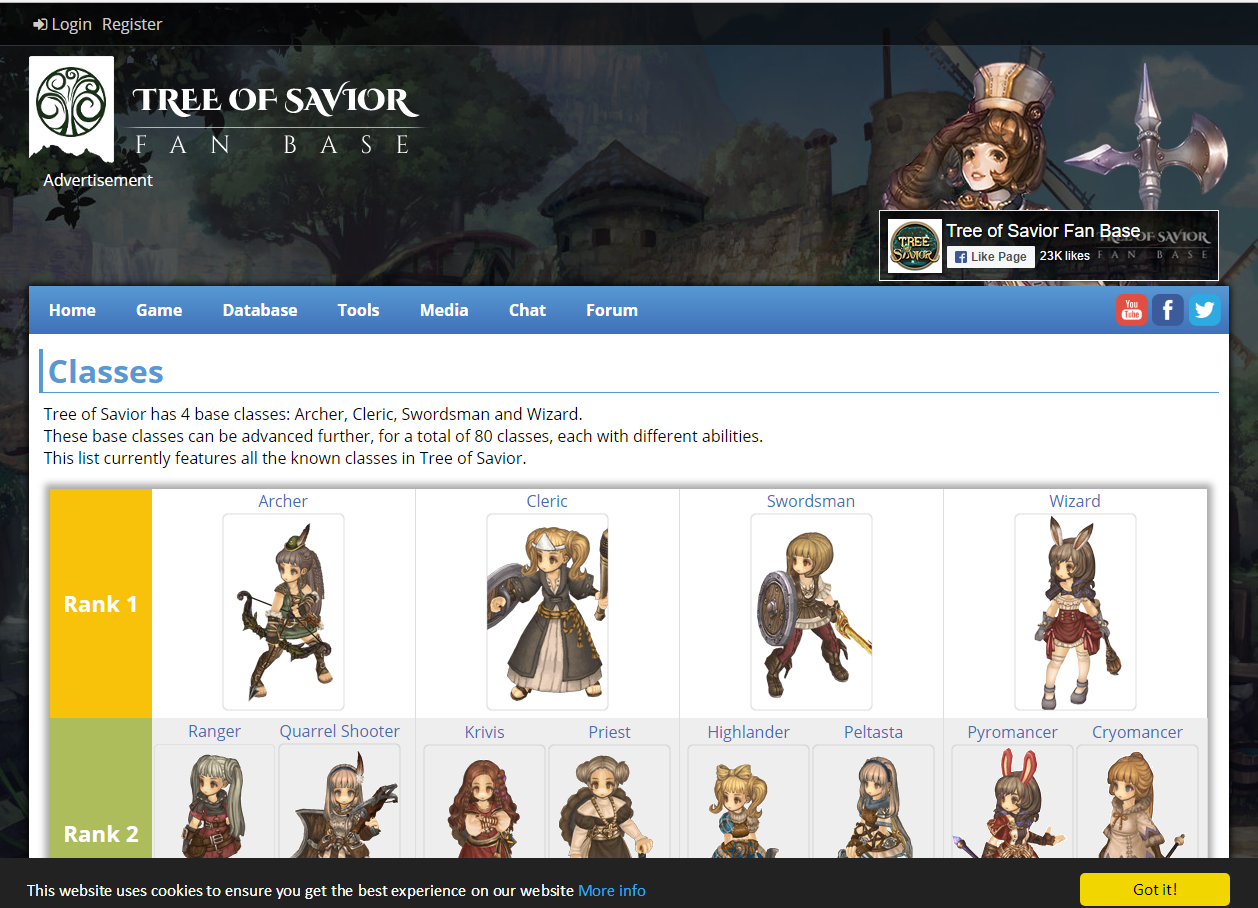Click the Tree of Savior logo emblem
Screen dimensions: 1258x908
click(x=71, y=104)
